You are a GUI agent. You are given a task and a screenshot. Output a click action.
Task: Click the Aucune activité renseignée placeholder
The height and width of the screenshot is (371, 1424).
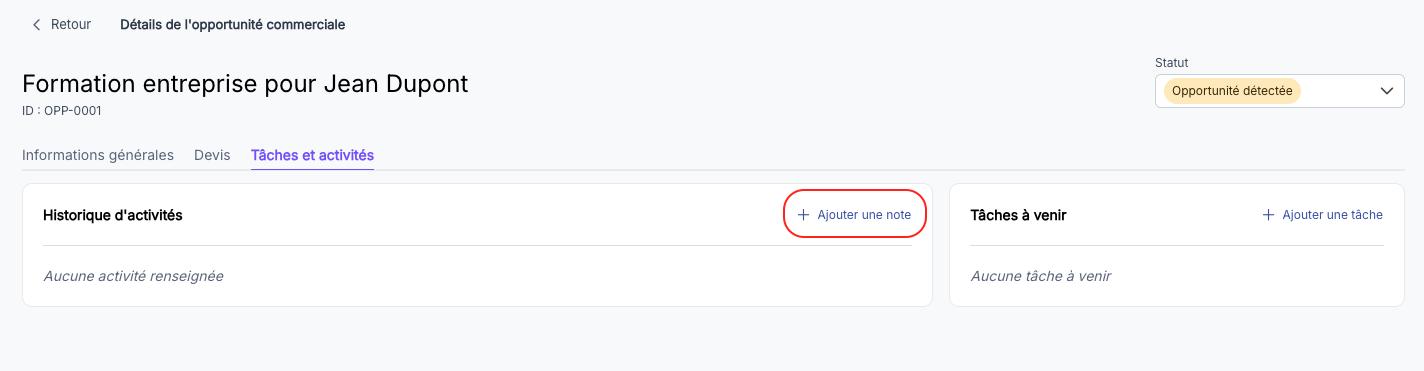[133, 276]
